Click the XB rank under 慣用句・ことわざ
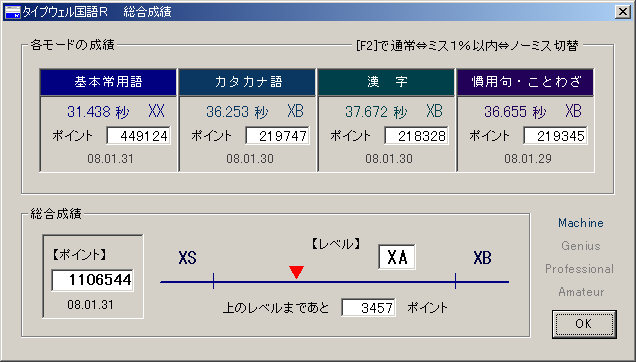 pyautogui.click(x=574, y=111)
